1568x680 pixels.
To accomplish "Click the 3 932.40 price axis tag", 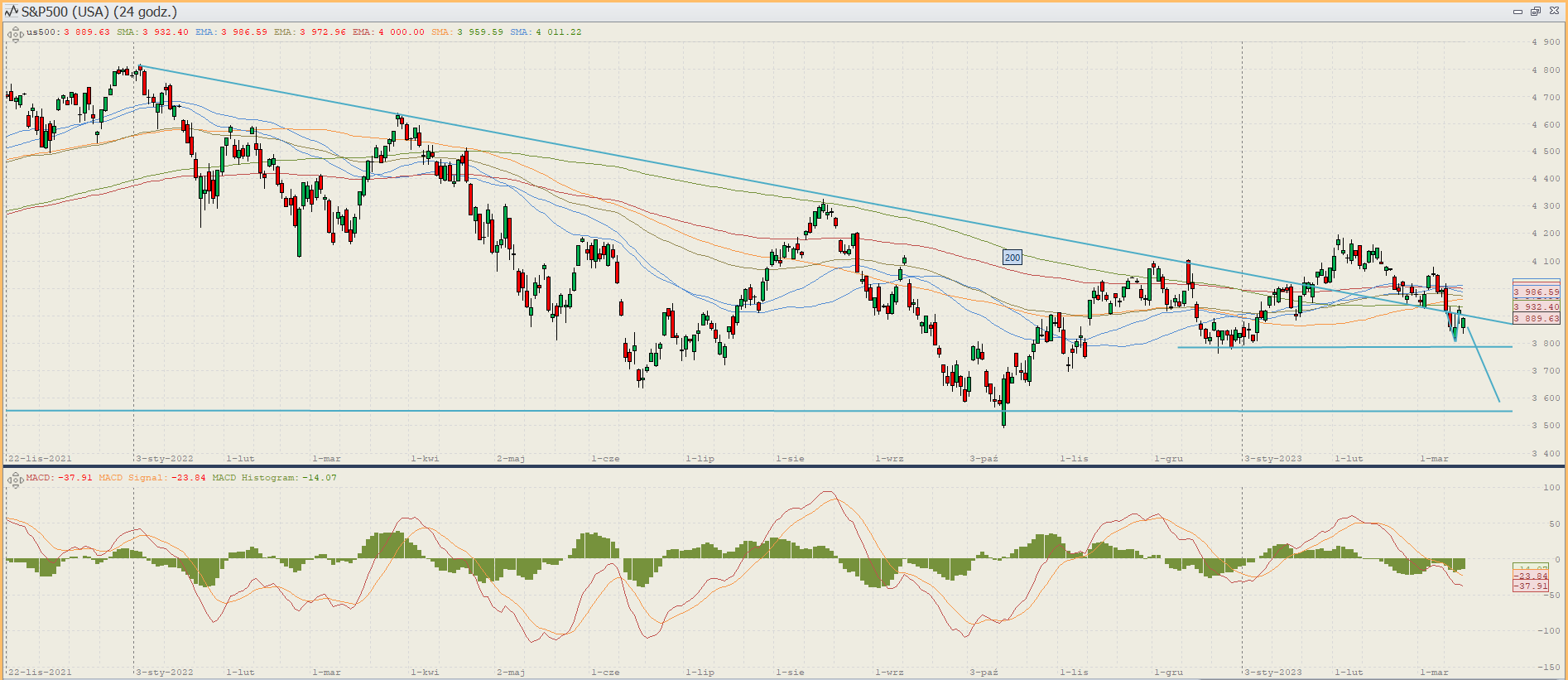I will pyautogui.click(x=1536, y=307).
